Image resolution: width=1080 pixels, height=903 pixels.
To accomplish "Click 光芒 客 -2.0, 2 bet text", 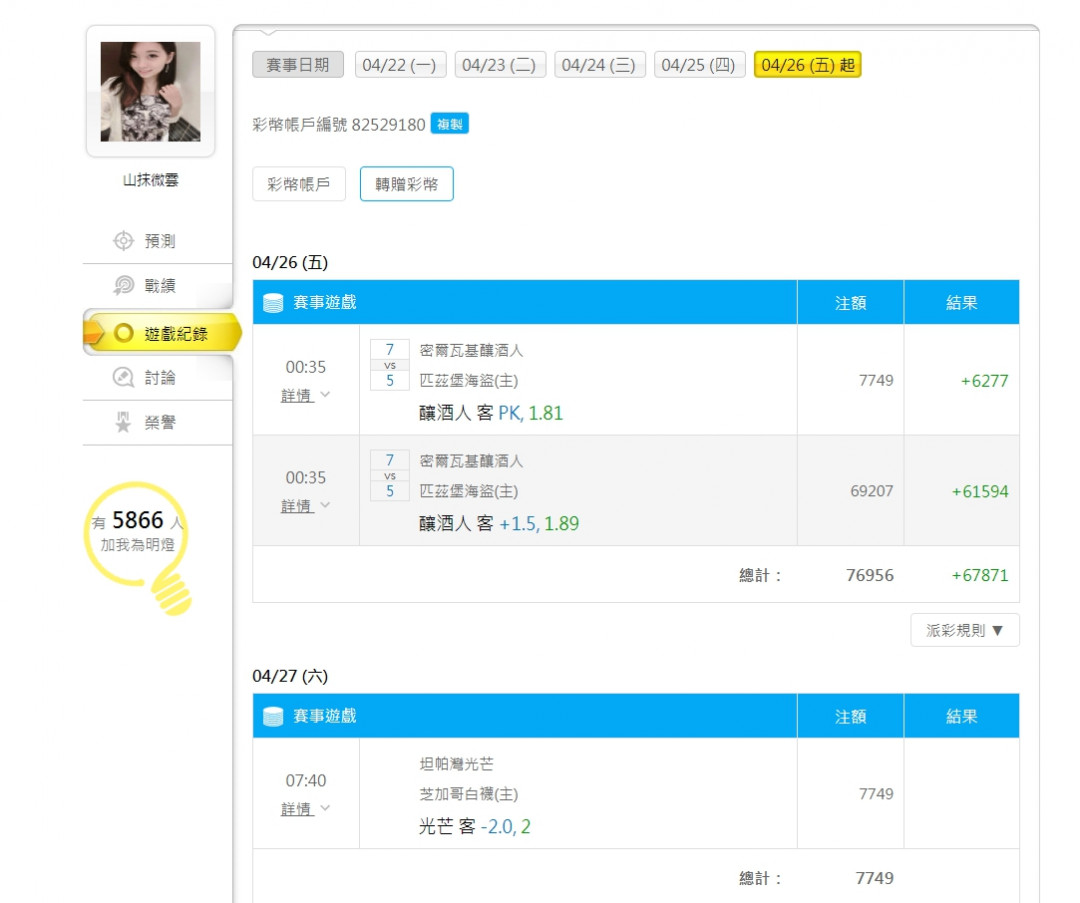I will coord(475,827).
